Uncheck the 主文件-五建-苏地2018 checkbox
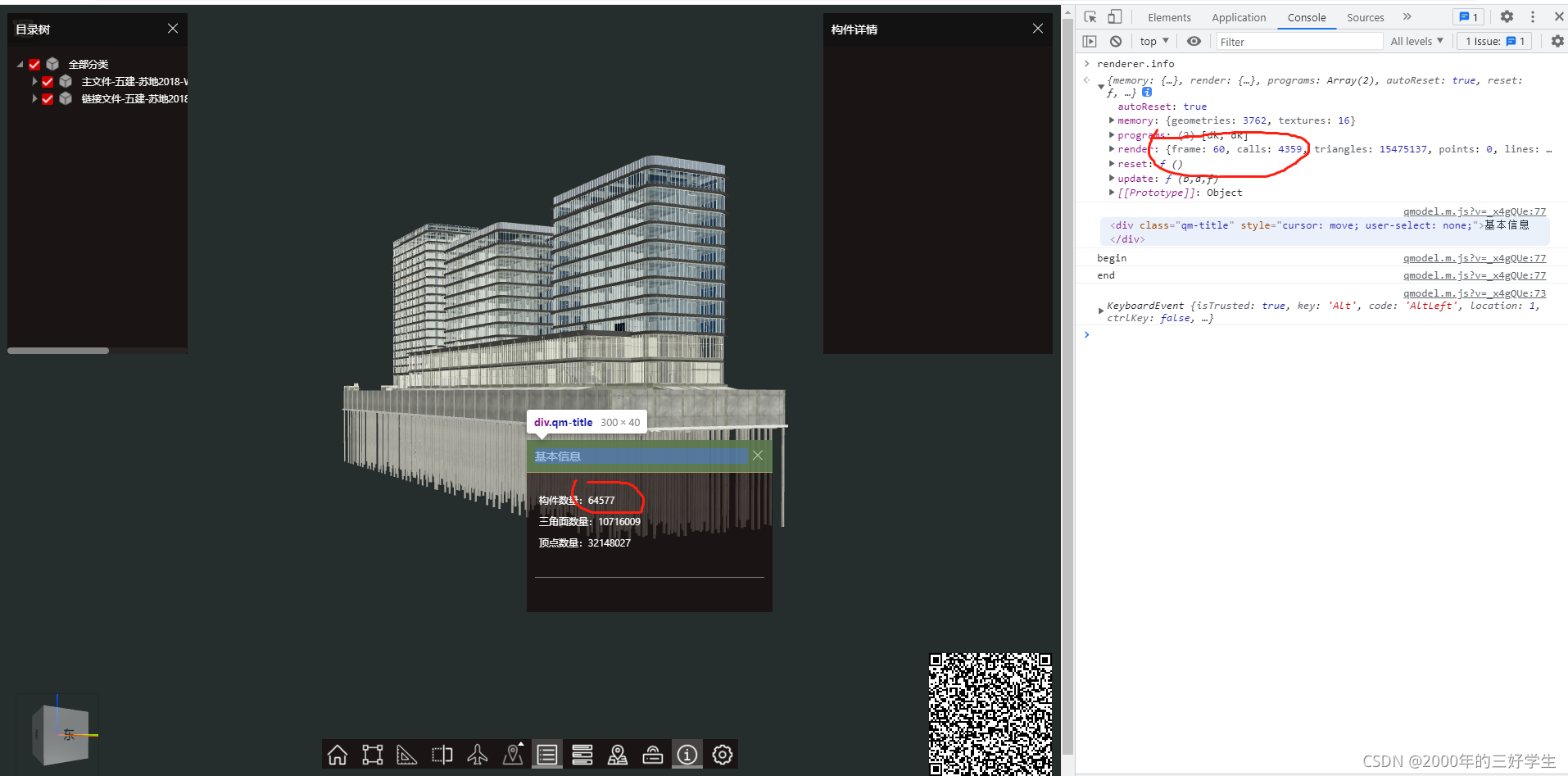Viewport: 1568px width, 776px height. point(48,82)
